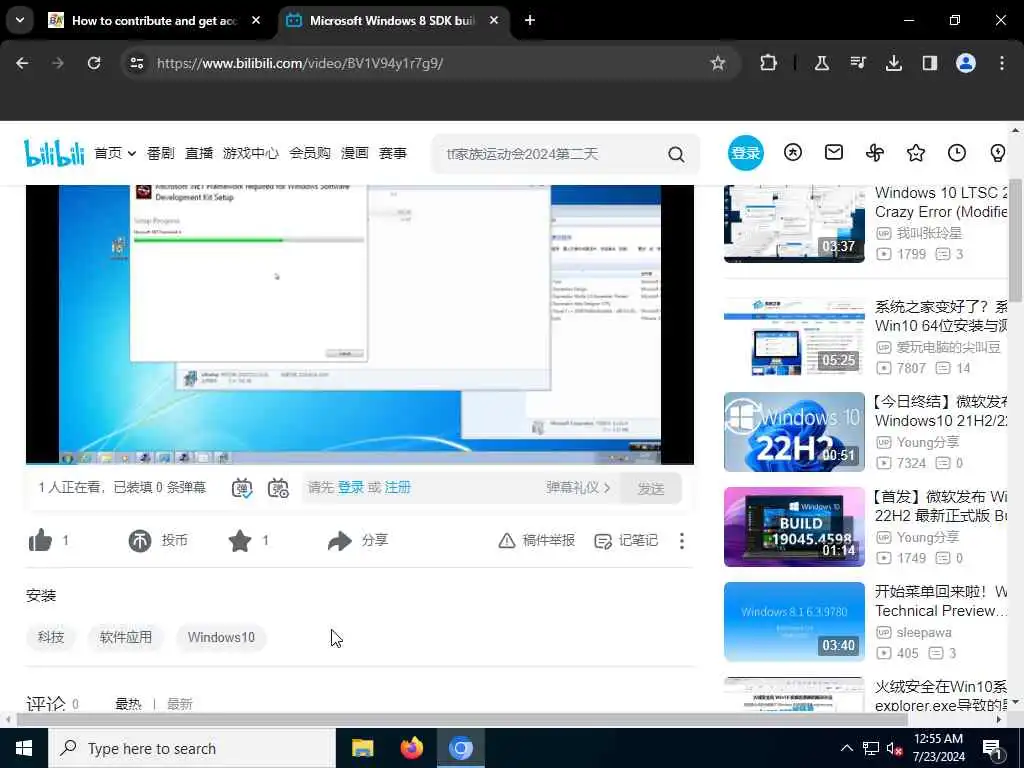This screenshot has height=768, width=1024.
Task: Click the 登录 link in danmaku bar
Action: click(351, 488)
